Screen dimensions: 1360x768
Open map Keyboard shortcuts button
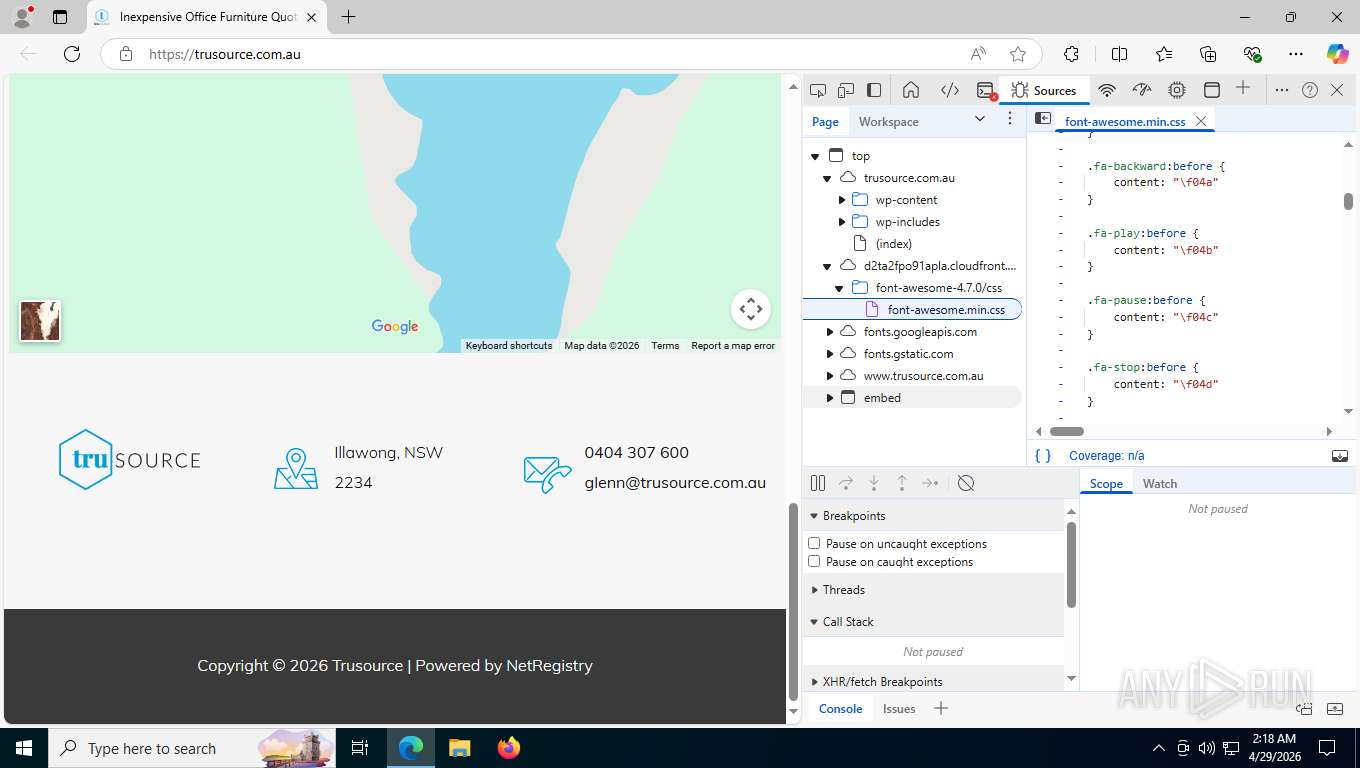[509, 346]
